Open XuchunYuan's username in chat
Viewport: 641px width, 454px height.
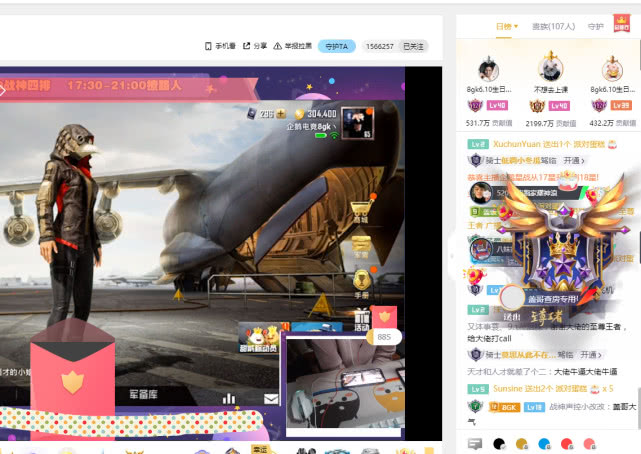(516, 144)
